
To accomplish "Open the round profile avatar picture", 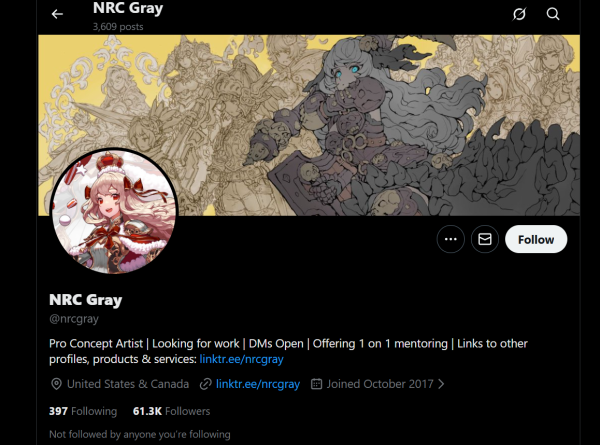I will click(114, 211).
